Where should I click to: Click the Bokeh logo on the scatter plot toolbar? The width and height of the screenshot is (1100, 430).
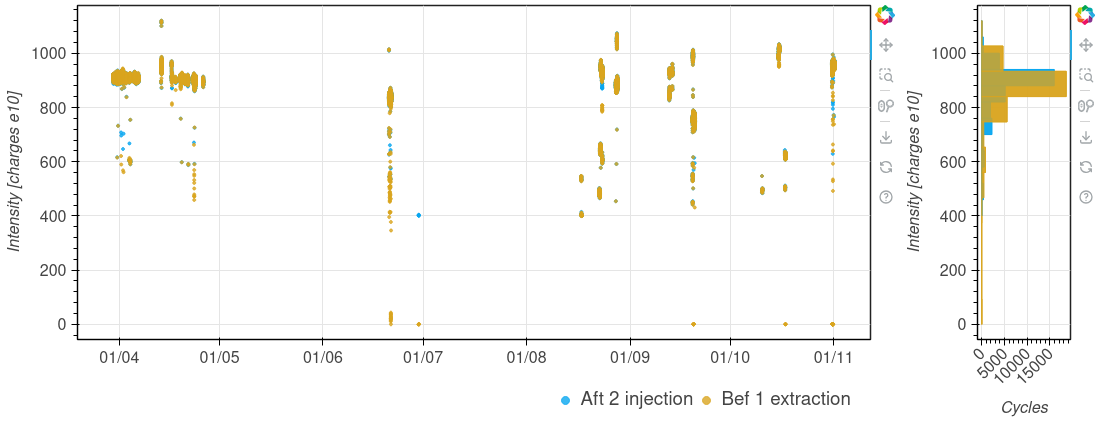pos(885,15)
